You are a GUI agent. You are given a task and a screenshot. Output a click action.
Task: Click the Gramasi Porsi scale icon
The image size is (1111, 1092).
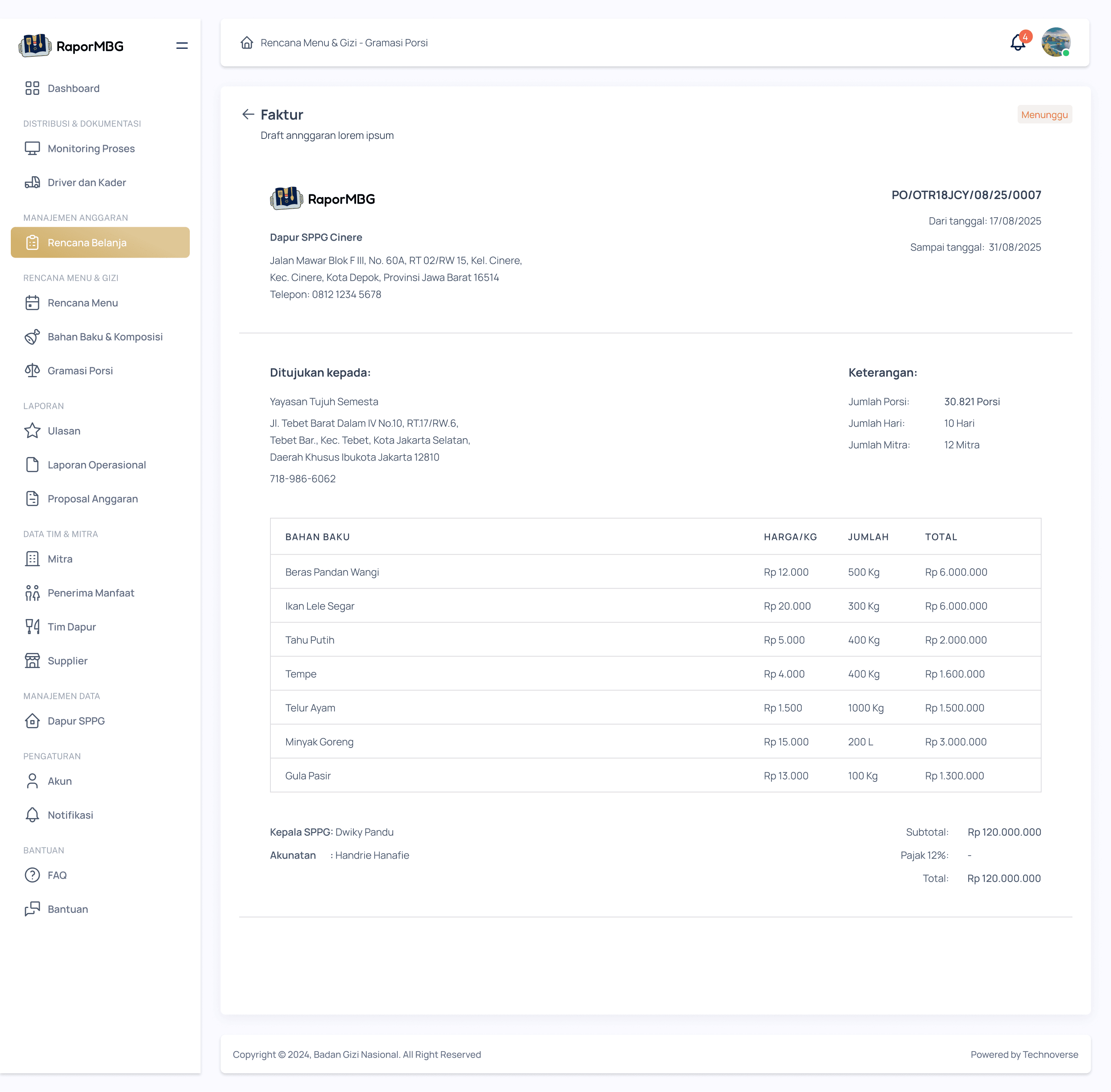pyautogui.click(x=32, y=371)
